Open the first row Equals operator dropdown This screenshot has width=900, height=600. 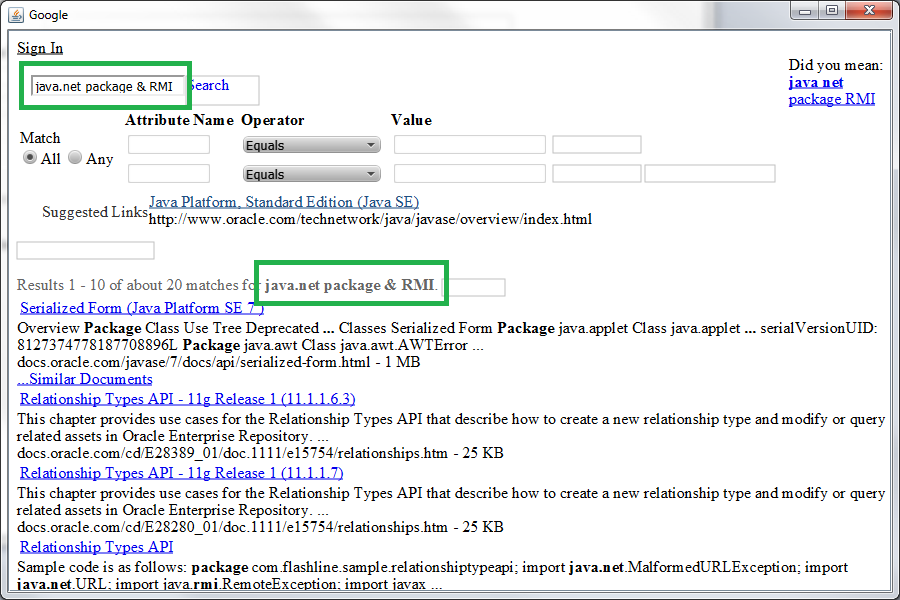(312, 145)
